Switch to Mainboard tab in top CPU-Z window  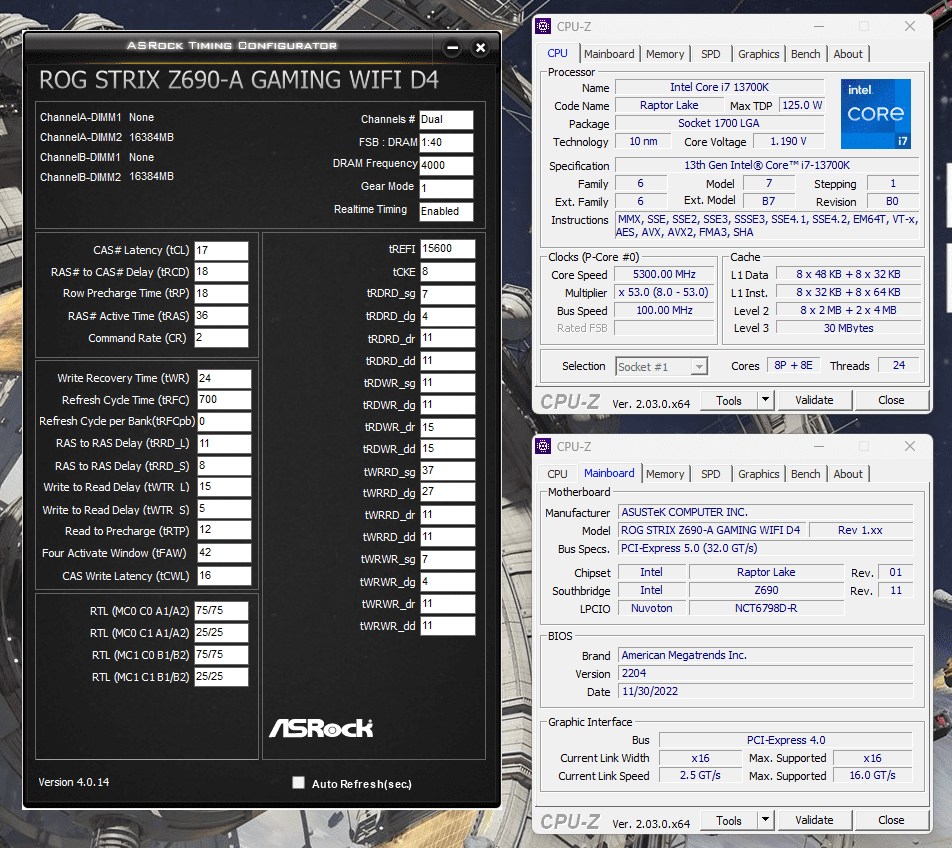click(609, 53)
